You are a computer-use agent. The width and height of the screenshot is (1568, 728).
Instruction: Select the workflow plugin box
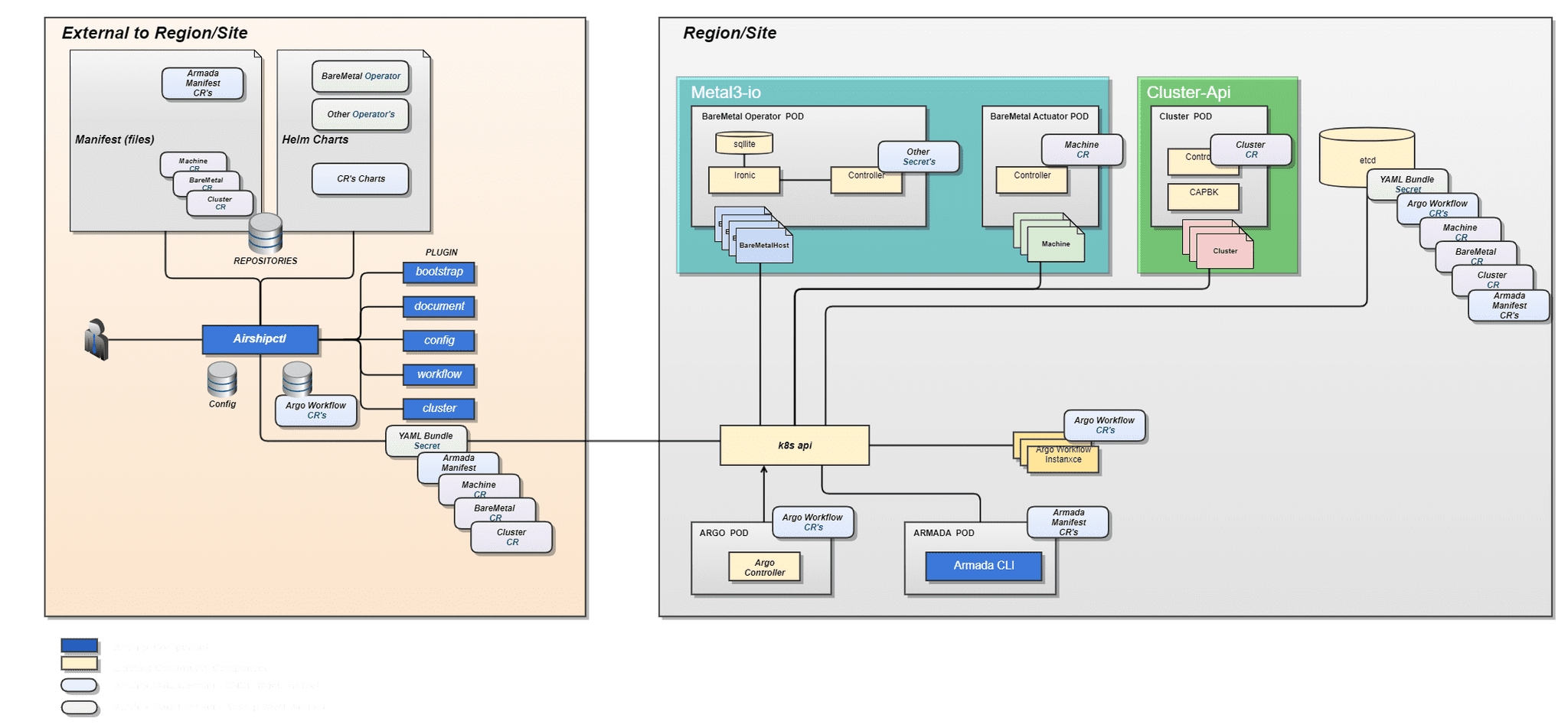(439, 374)
